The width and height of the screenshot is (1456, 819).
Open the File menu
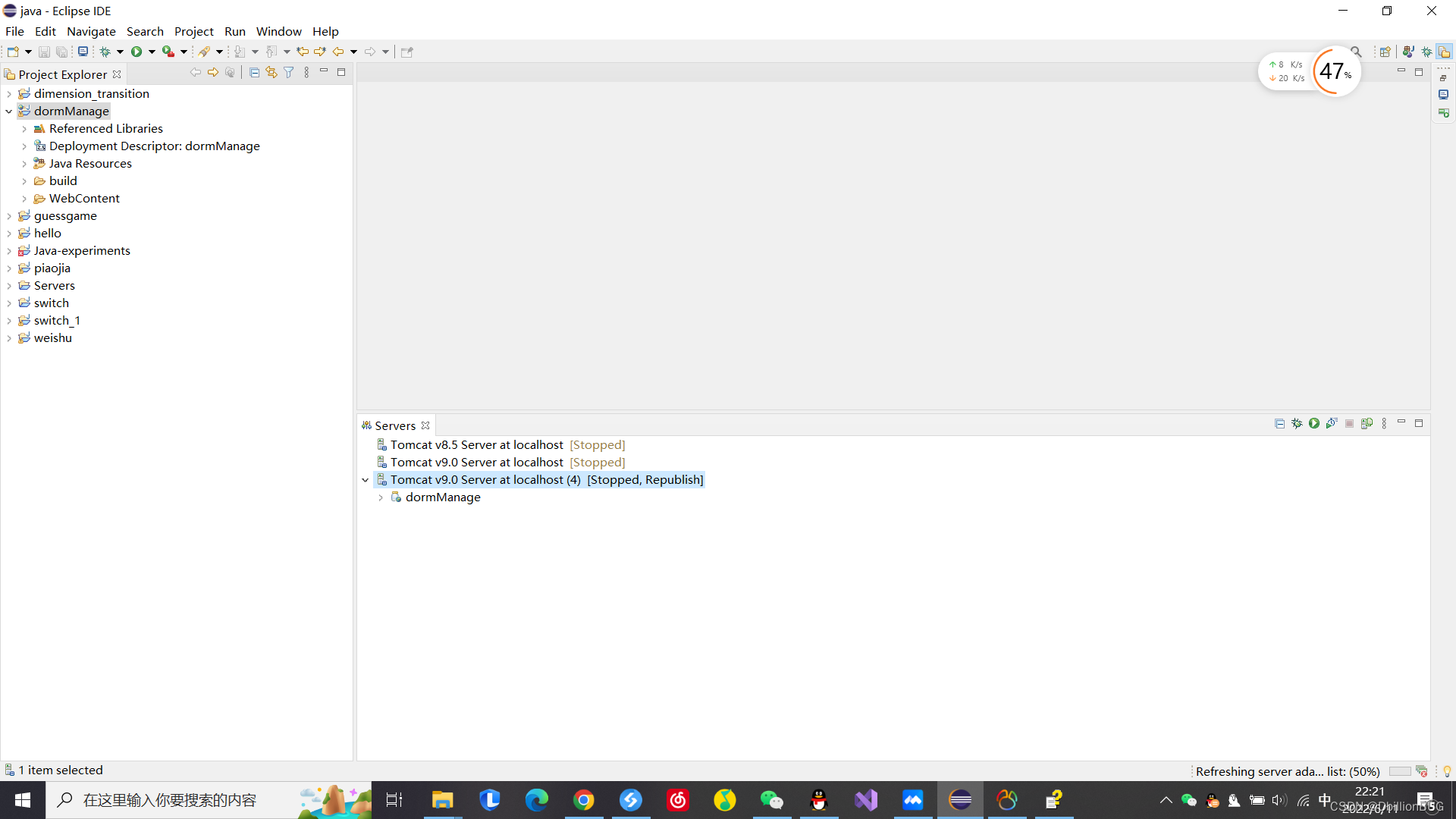tap(15, 31)
